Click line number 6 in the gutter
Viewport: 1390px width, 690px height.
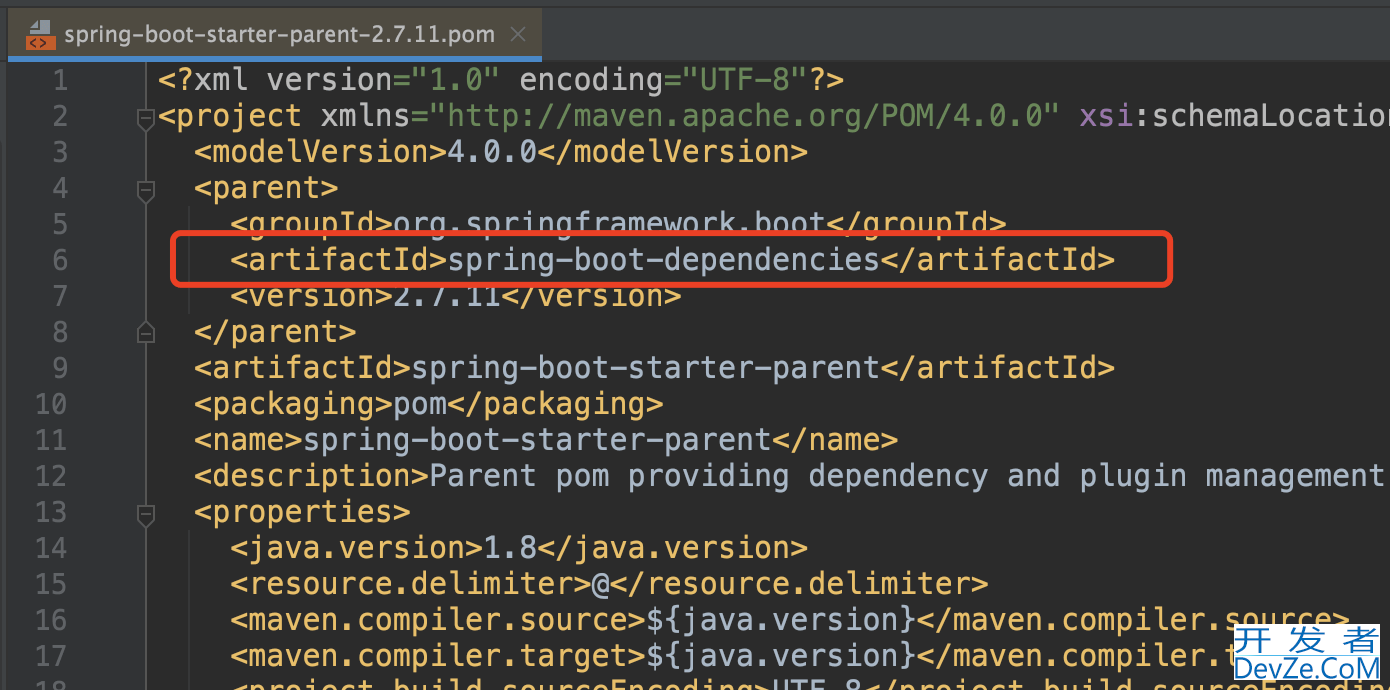58,260
